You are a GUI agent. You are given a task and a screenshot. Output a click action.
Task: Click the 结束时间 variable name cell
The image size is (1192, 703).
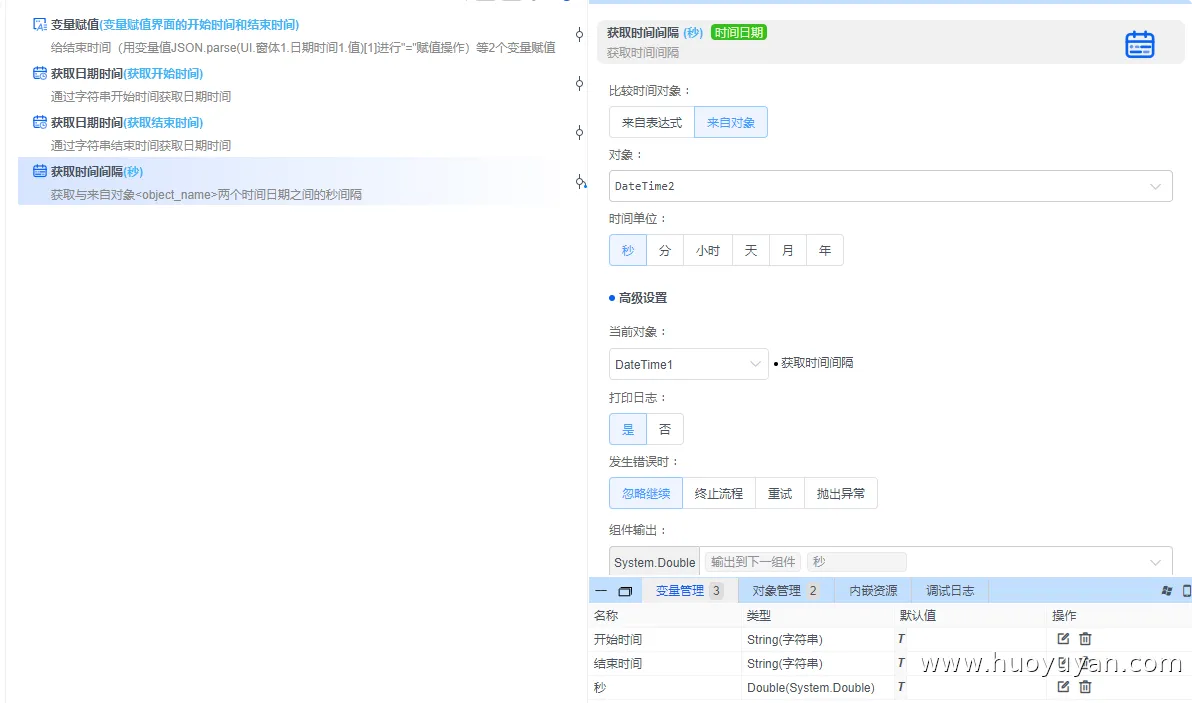[617, 663]
